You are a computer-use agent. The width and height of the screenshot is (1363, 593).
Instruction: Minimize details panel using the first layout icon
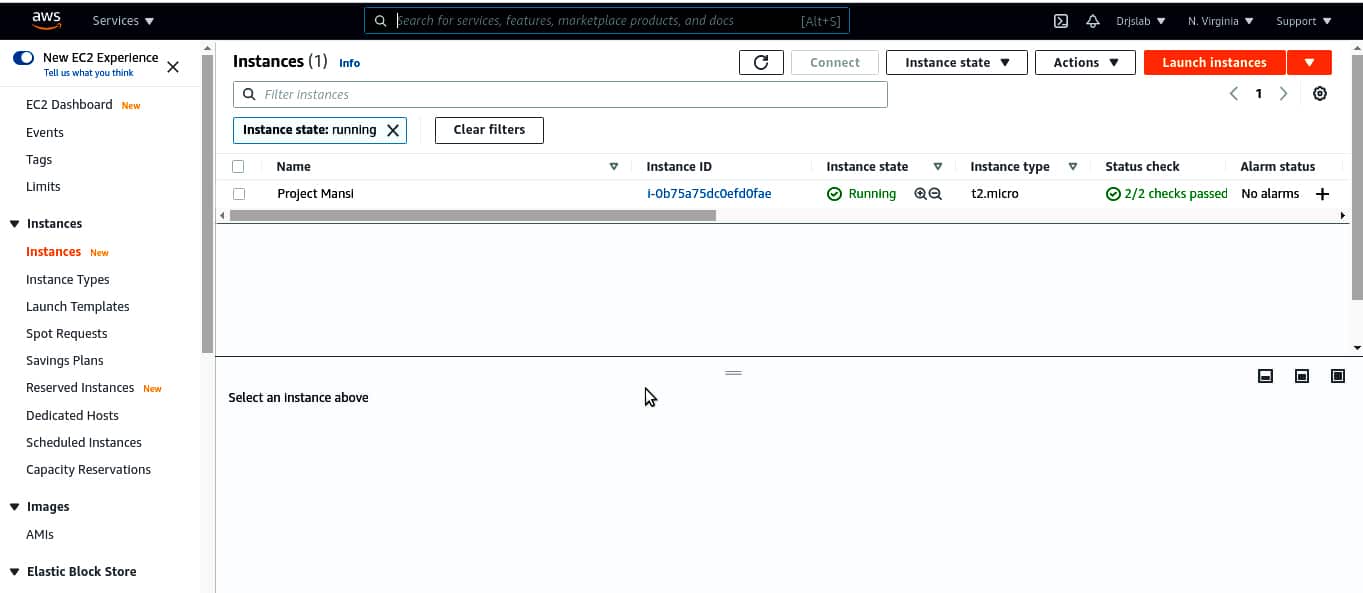(x=1265, y=376)
